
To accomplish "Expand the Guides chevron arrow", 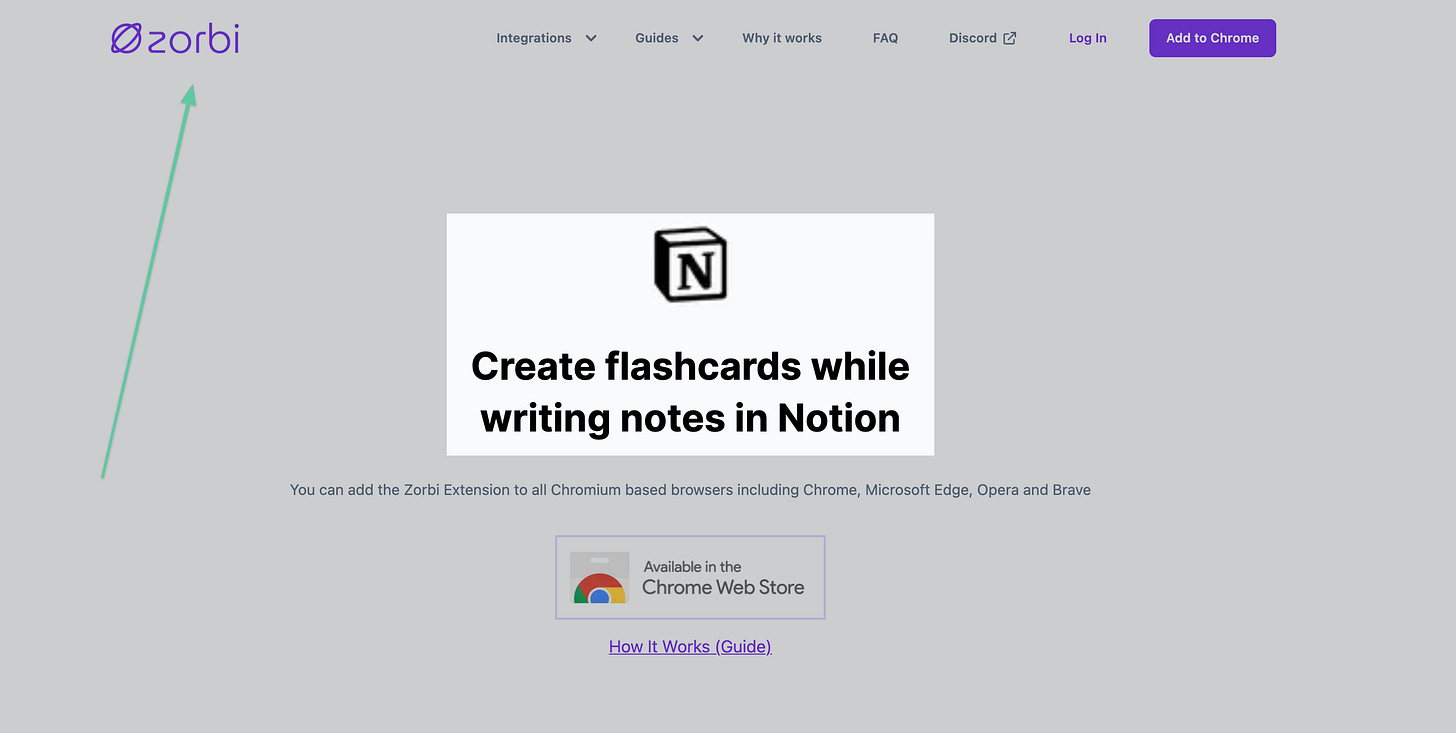I will (698, 38).
